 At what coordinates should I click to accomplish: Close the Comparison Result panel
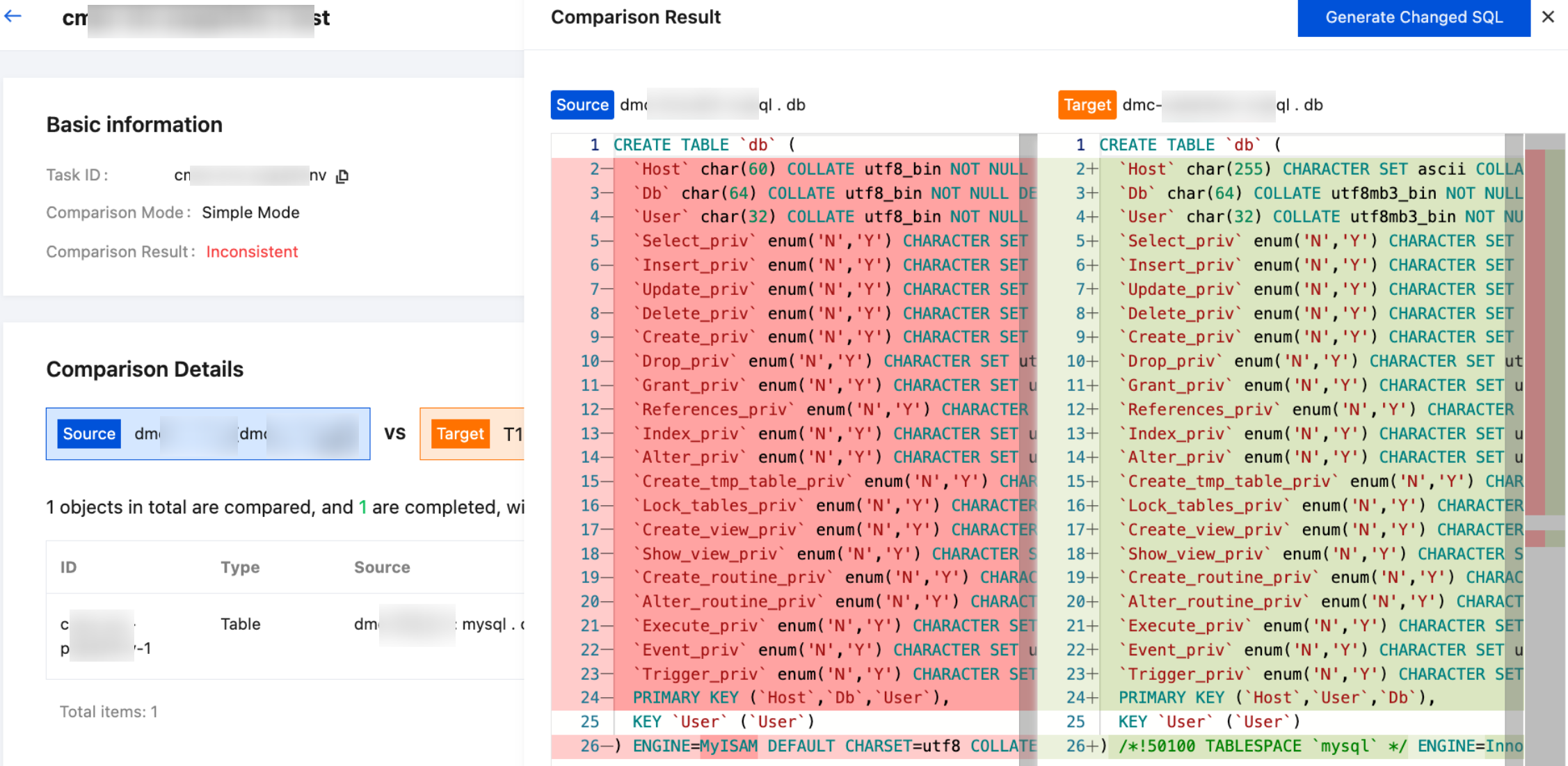tap(1548, 17)
